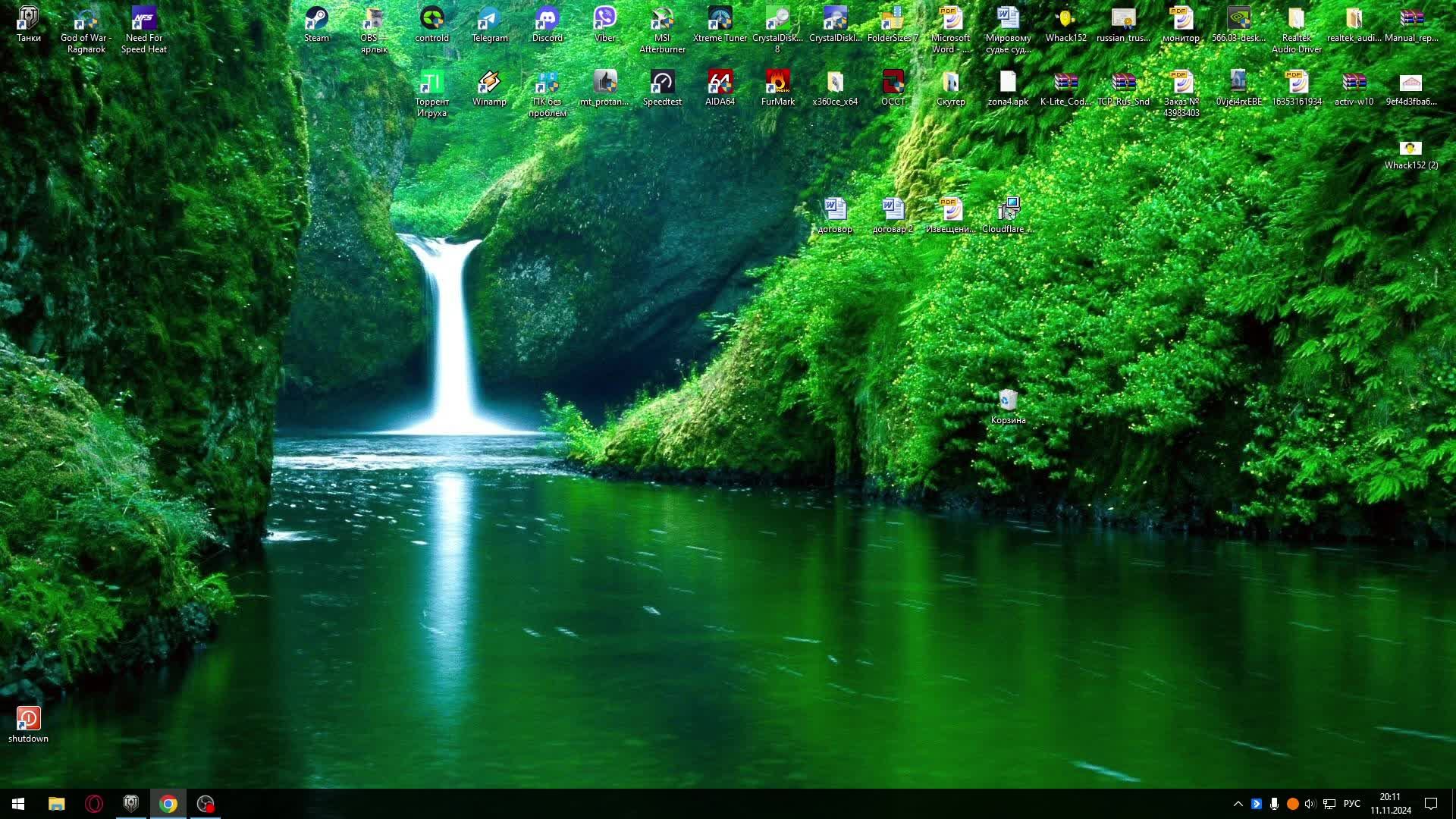Image resolution: width=1456 pixels, height=819 pixels.
Task: Select the shutdown shortcut icon
Action: click(28, 720)
